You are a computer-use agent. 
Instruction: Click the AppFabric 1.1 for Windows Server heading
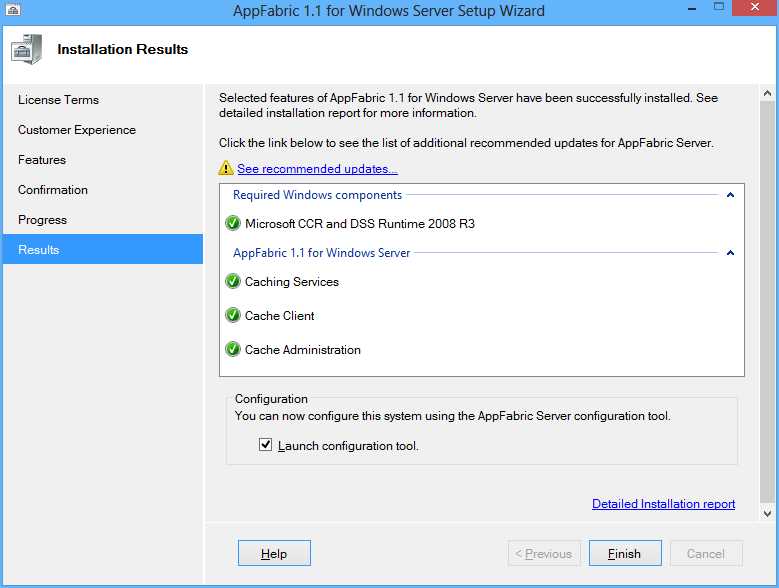pyautogui.click(x=321, y=253)
